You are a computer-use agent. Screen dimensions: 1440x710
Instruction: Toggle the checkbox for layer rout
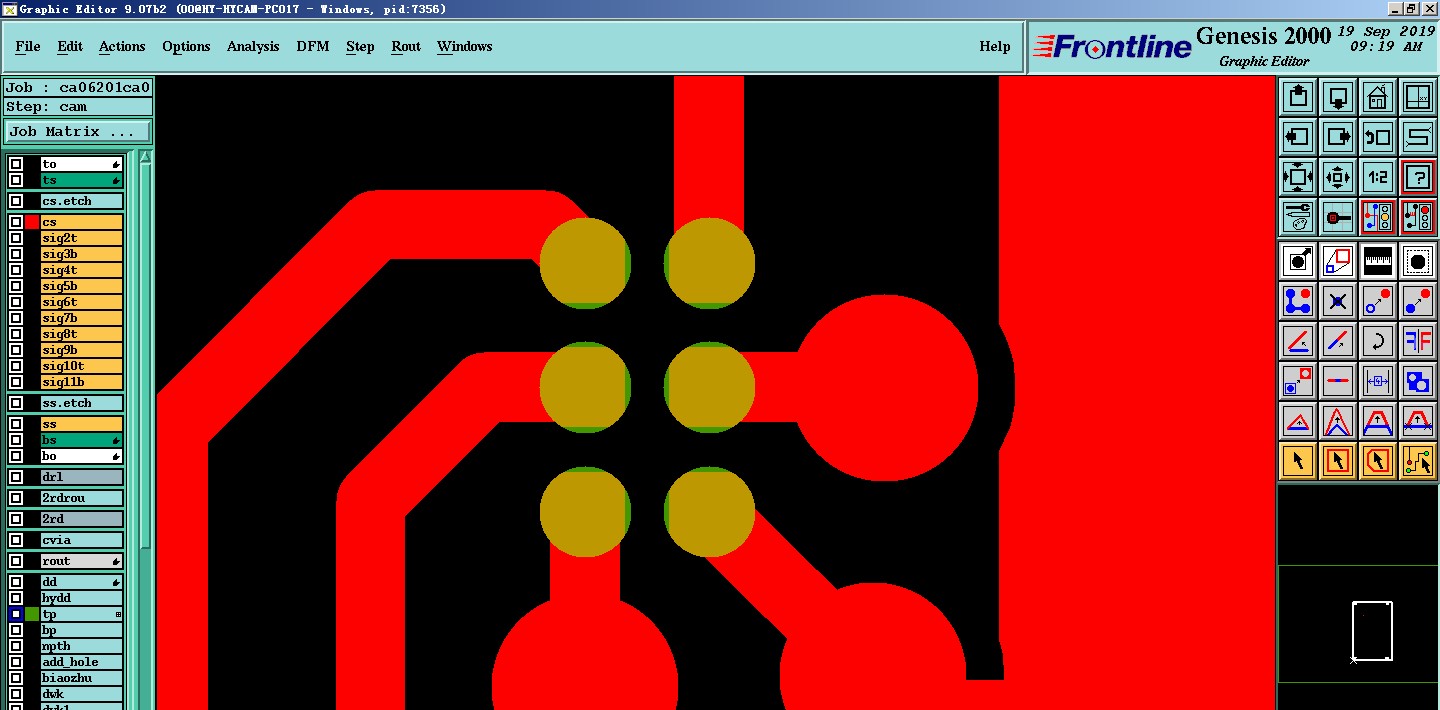(16, 561)
